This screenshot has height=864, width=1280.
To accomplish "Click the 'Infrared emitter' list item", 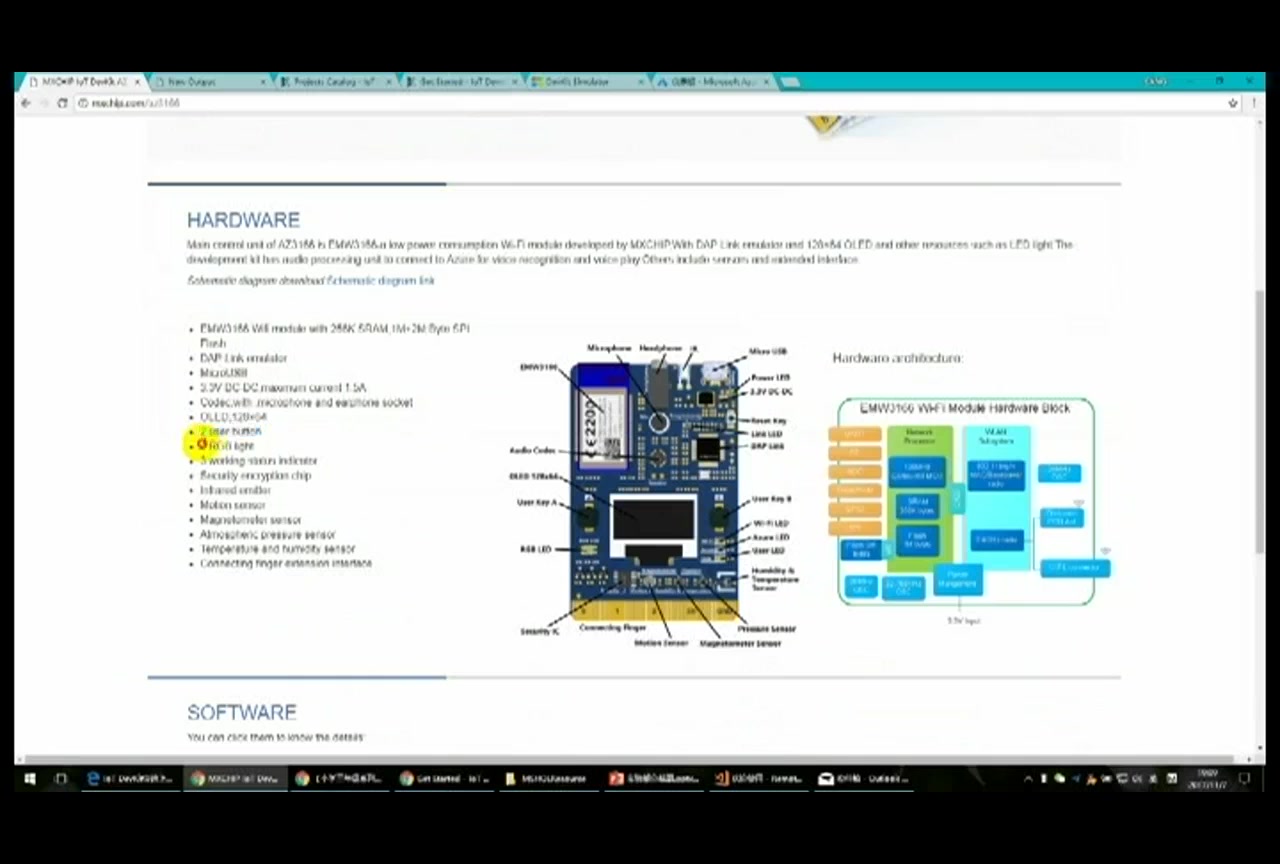I will [235, 490].
